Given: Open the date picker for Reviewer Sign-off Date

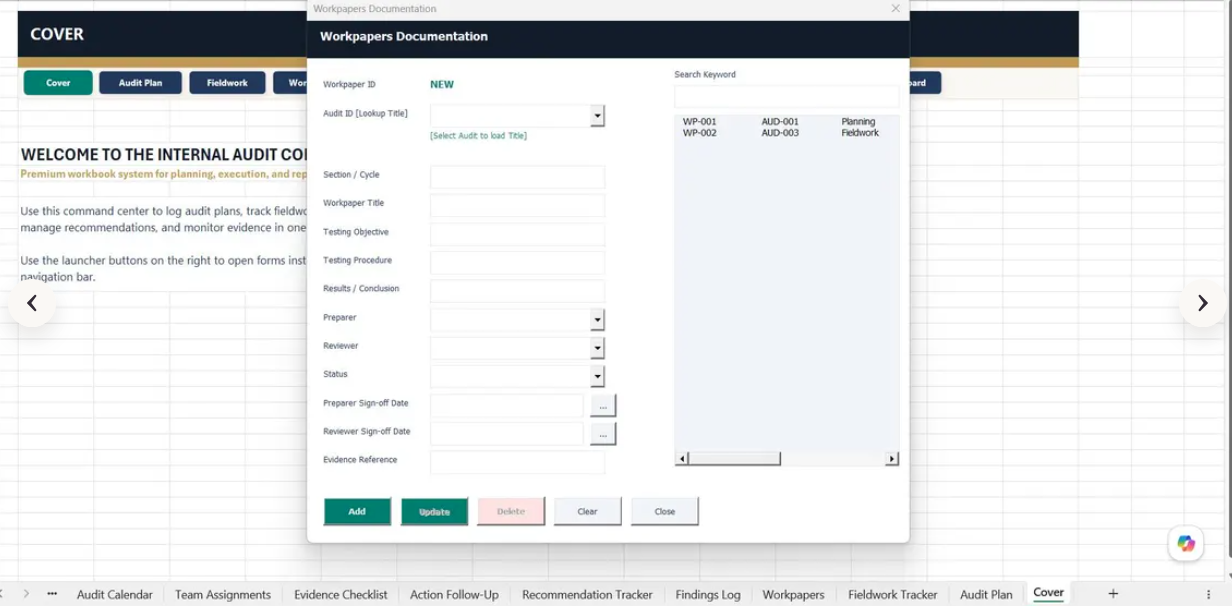Looking at the screenshot, I should pos(603,433).
